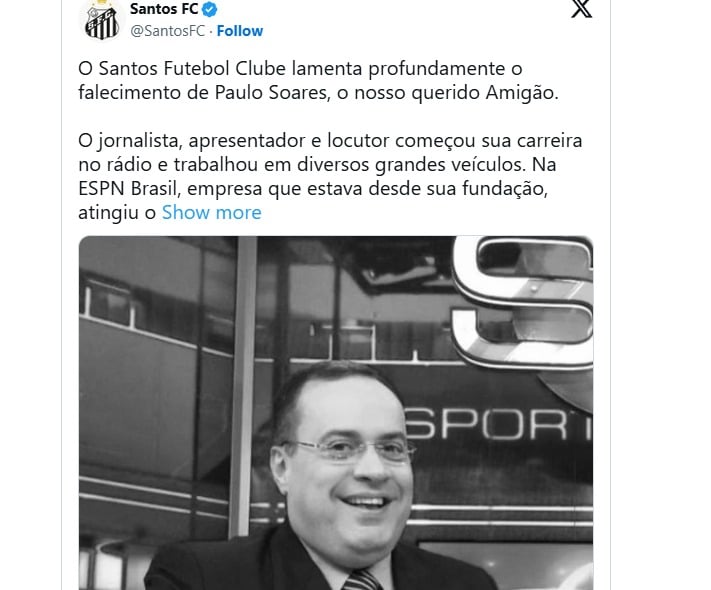This screenshot has height=590, width=711.
Task: Click the large metallic S emblem in photo
Action: point(522,302)
